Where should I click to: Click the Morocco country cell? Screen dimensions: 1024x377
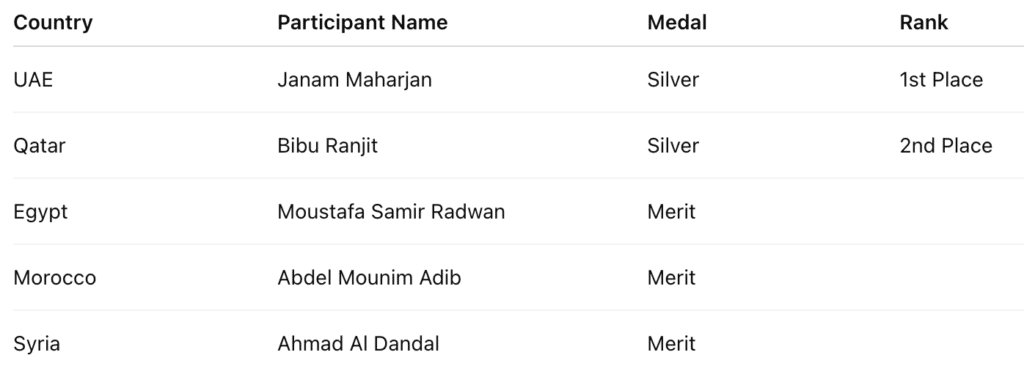coord(55,278)
